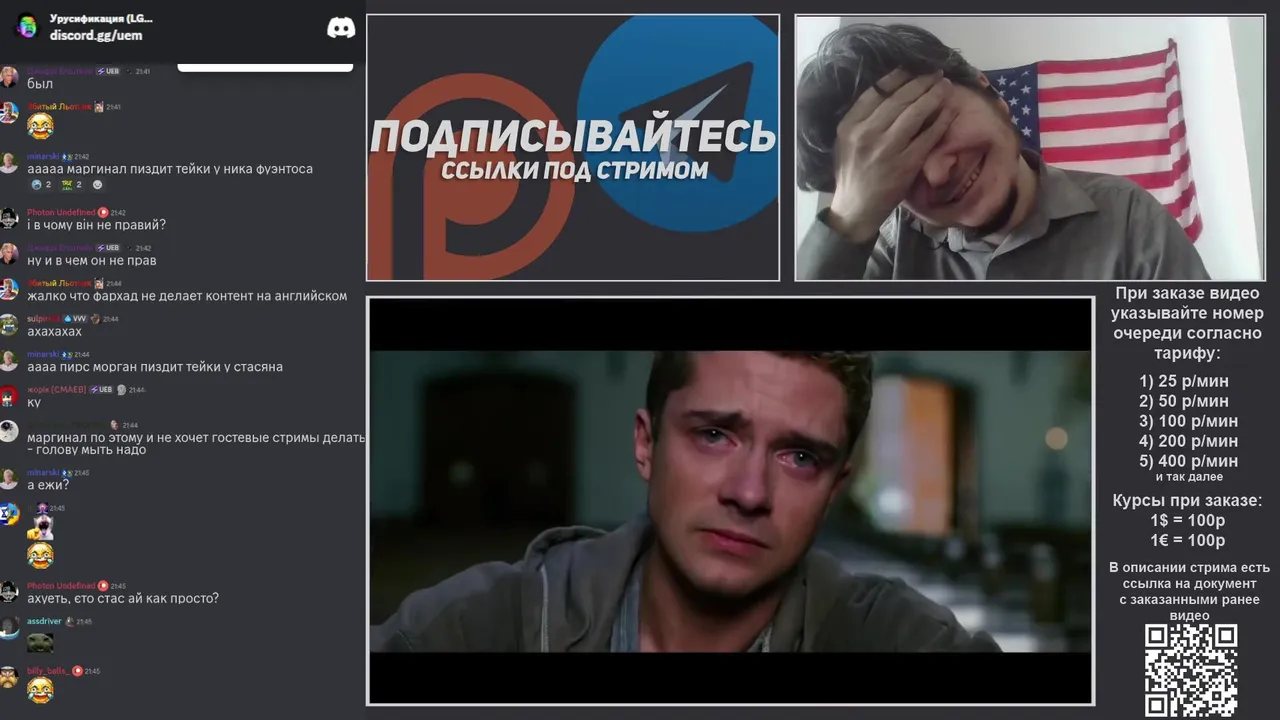Open the discord.gg/uem invite link
The height and width of the screenshot is (720, 1280).
tap(96, 35)
